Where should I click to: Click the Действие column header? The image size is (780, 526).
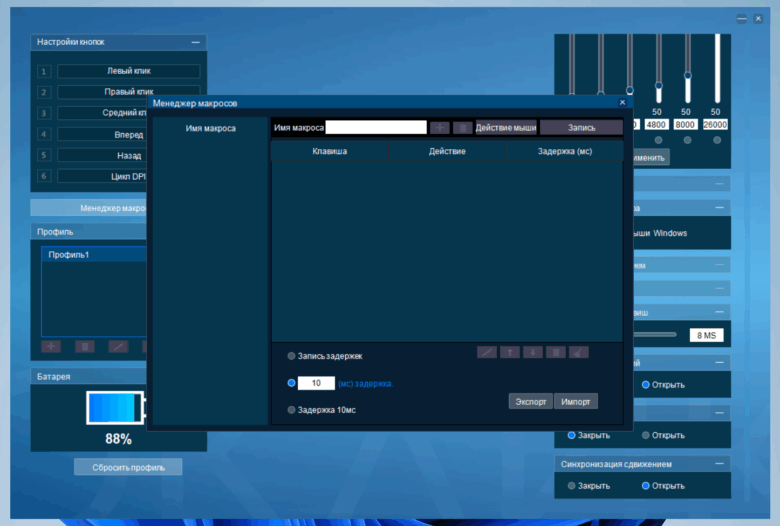[447, 151]
